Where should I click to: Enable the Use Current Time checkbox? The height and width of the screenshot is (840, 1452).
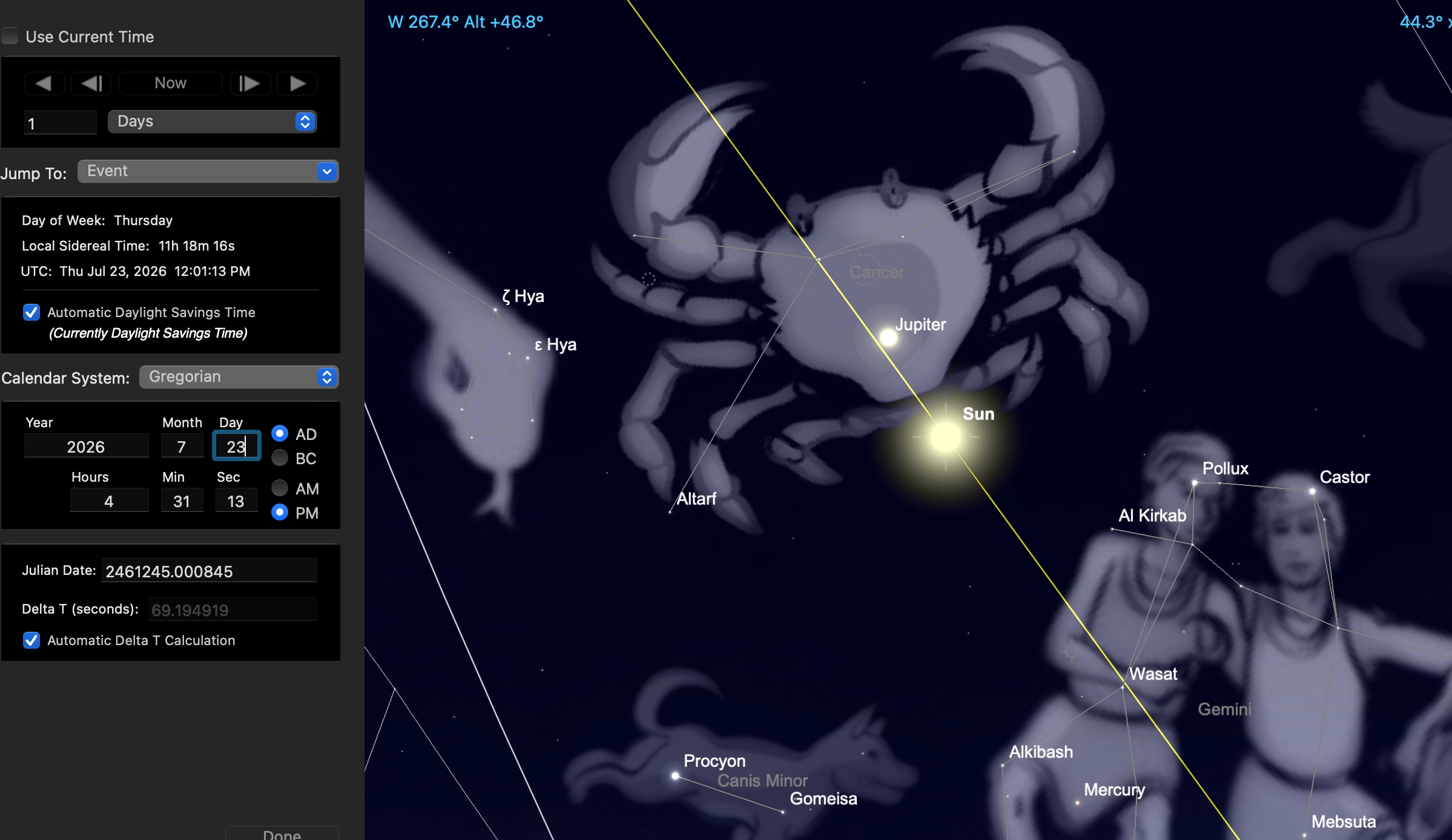10,36
